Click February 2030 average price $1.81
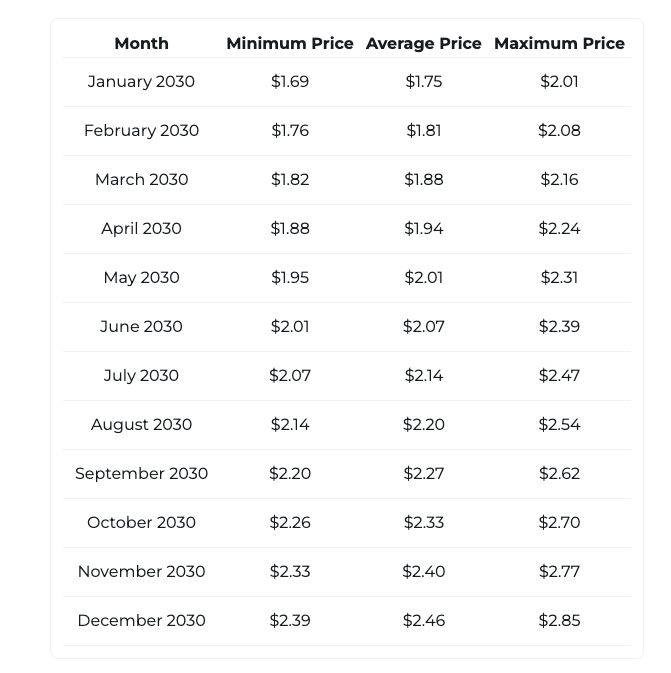Viewport: 671px width, 673px height. (x=424, y=130)
